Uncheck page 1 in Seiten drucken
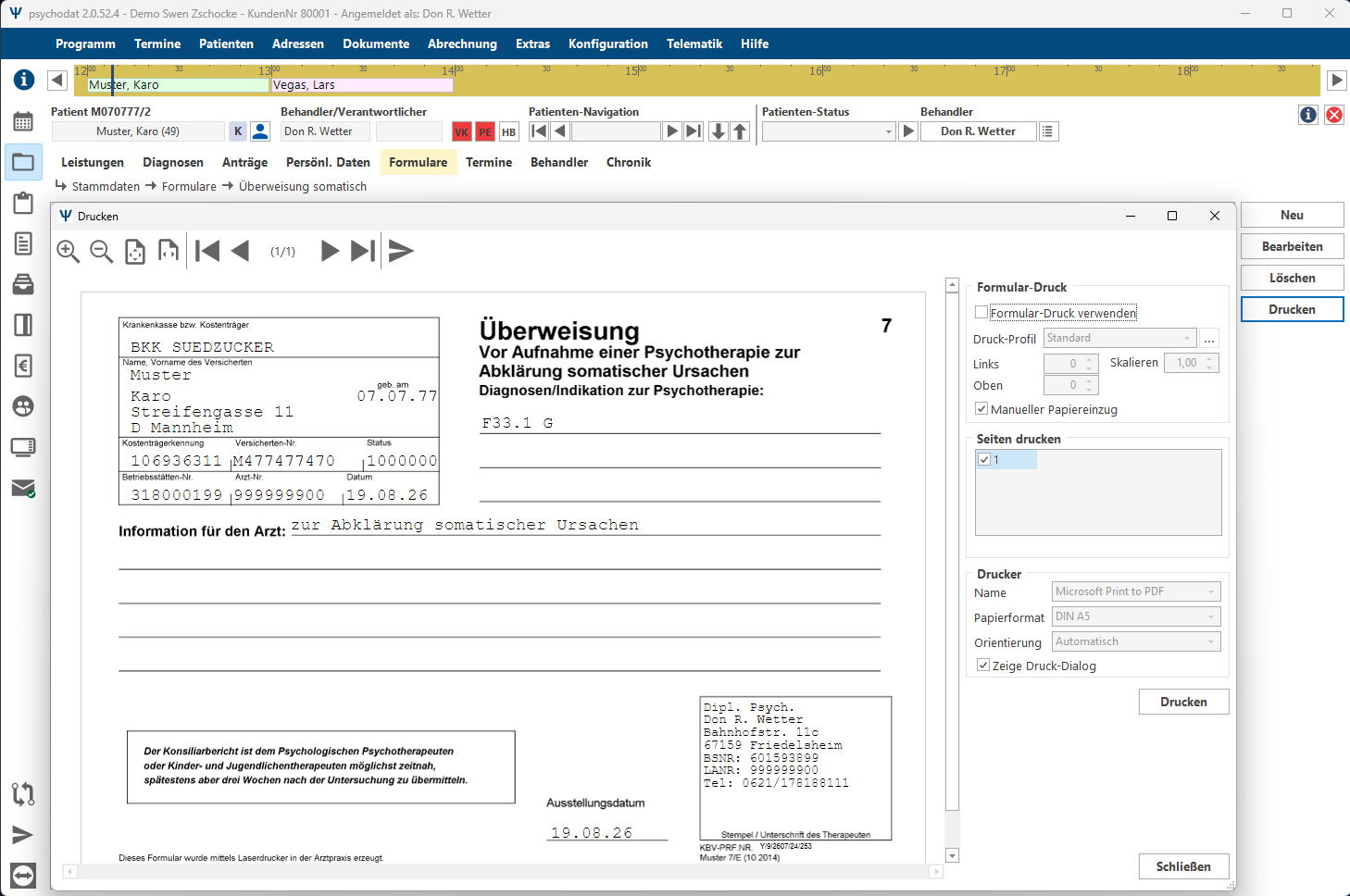This screenshot has width=1350, height=896. (x=984, y=459)
